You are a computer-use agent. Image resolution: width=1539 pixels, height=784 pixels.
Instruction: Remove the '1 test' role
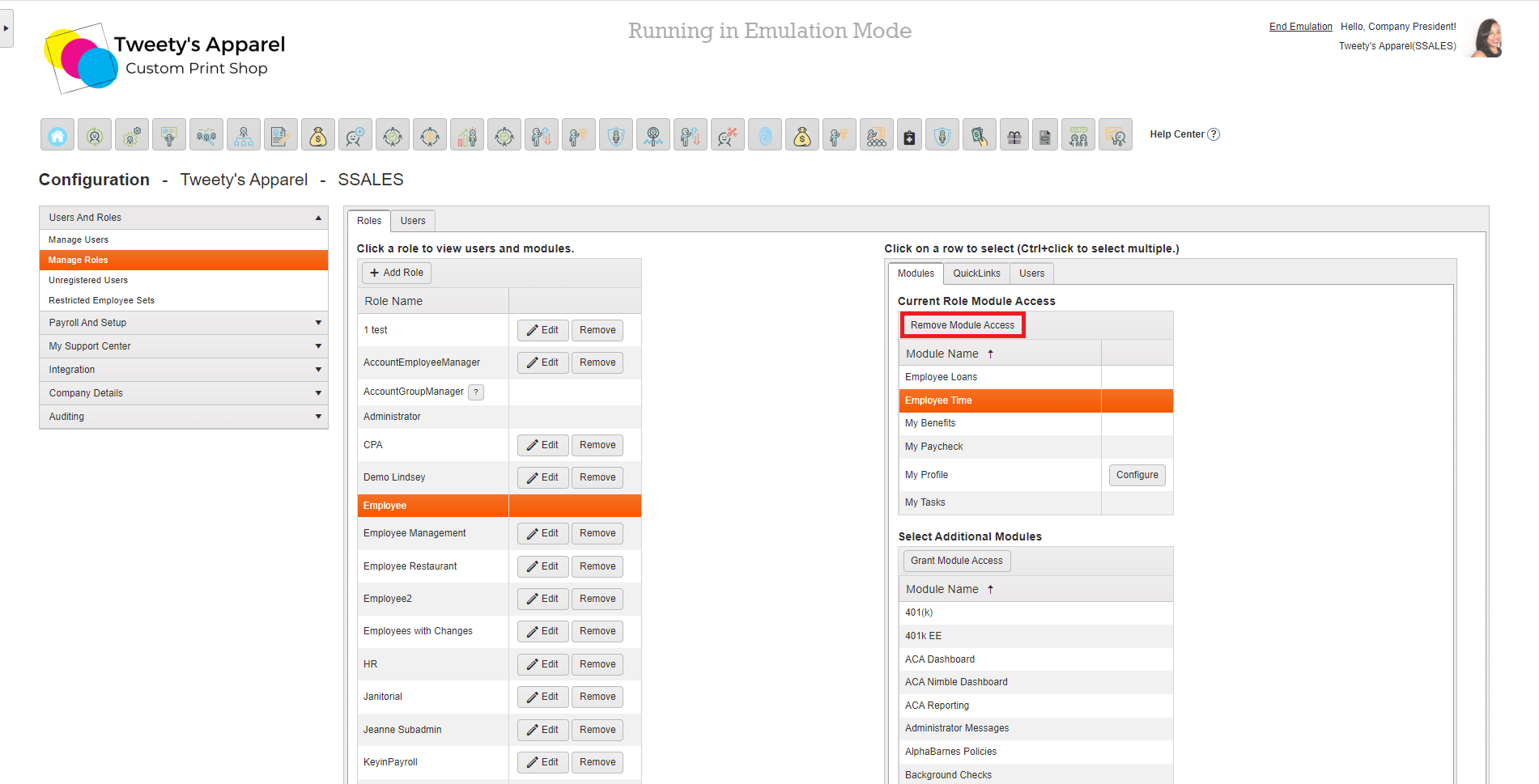[597, 330]
